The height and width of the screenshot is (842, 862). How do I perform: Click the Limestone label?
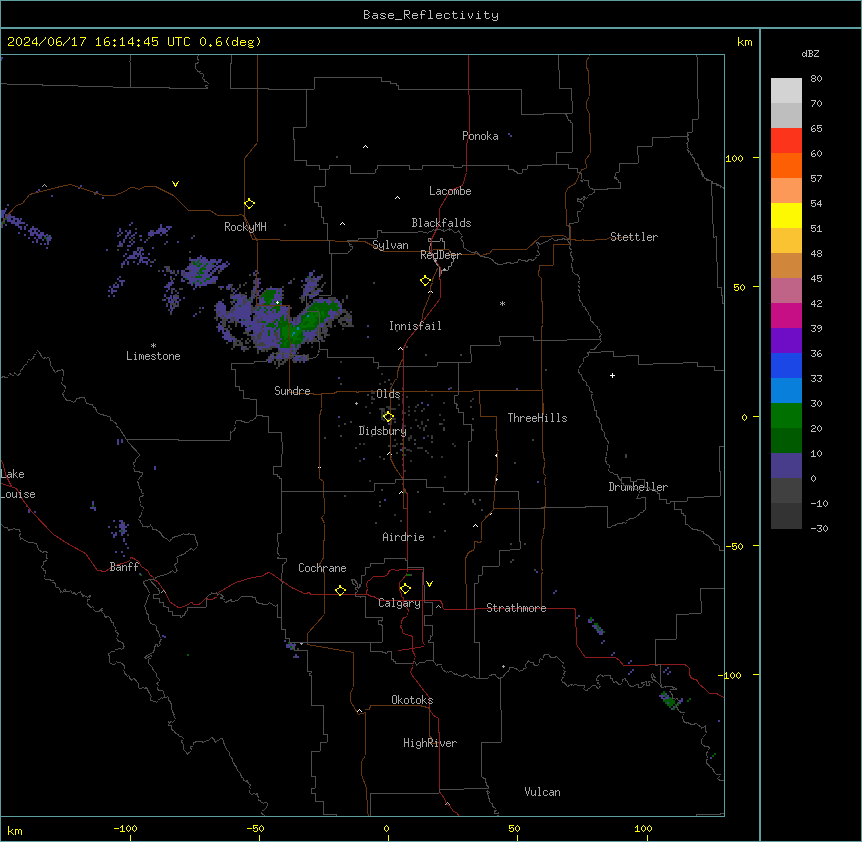point(153,356)
